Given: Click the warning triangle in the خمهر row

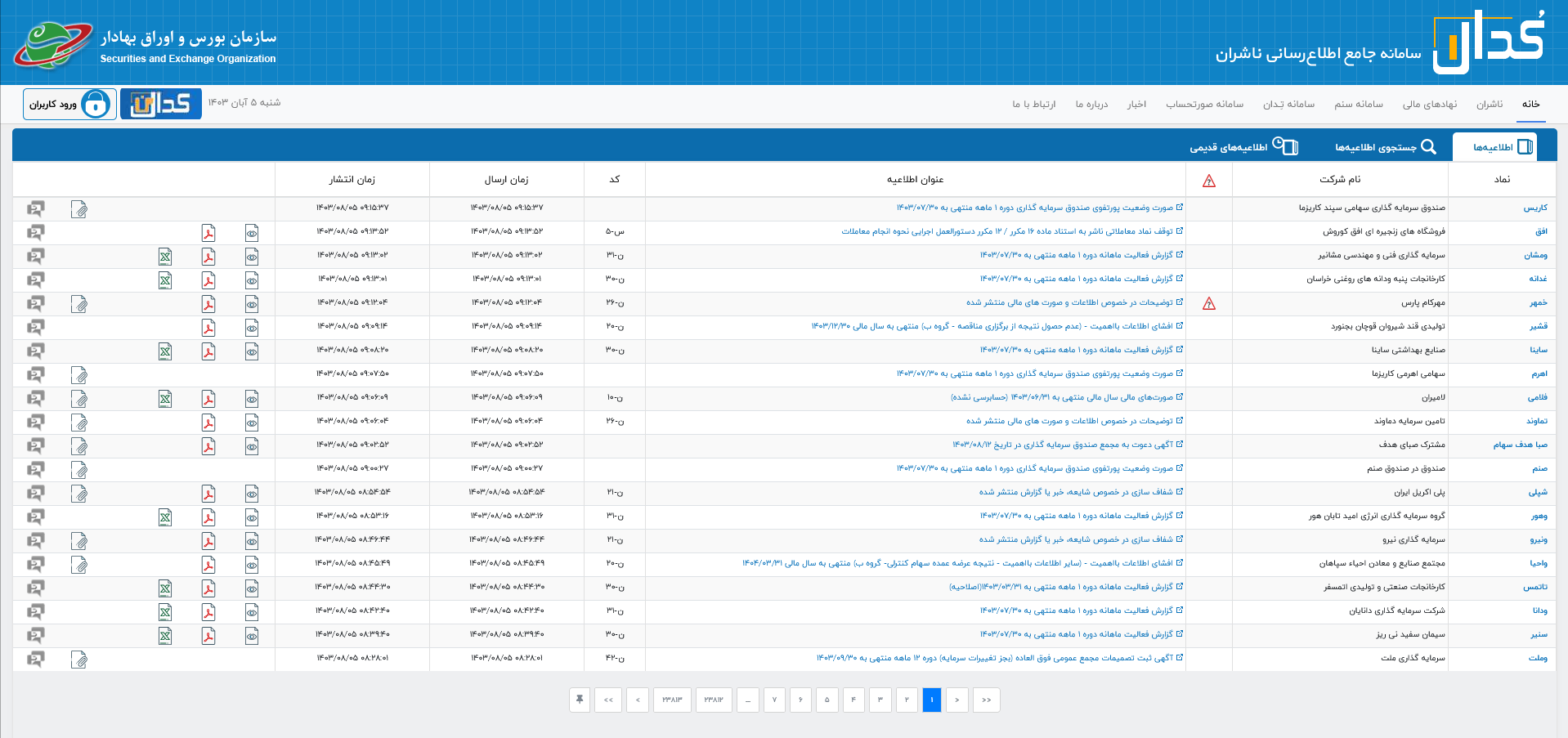Looking at the screenshot, I should [1209, 304].
